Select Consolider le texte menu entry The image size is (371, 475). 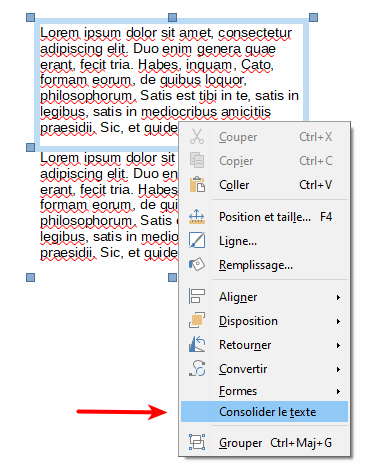pyautogui.click(x=264, y=412)
